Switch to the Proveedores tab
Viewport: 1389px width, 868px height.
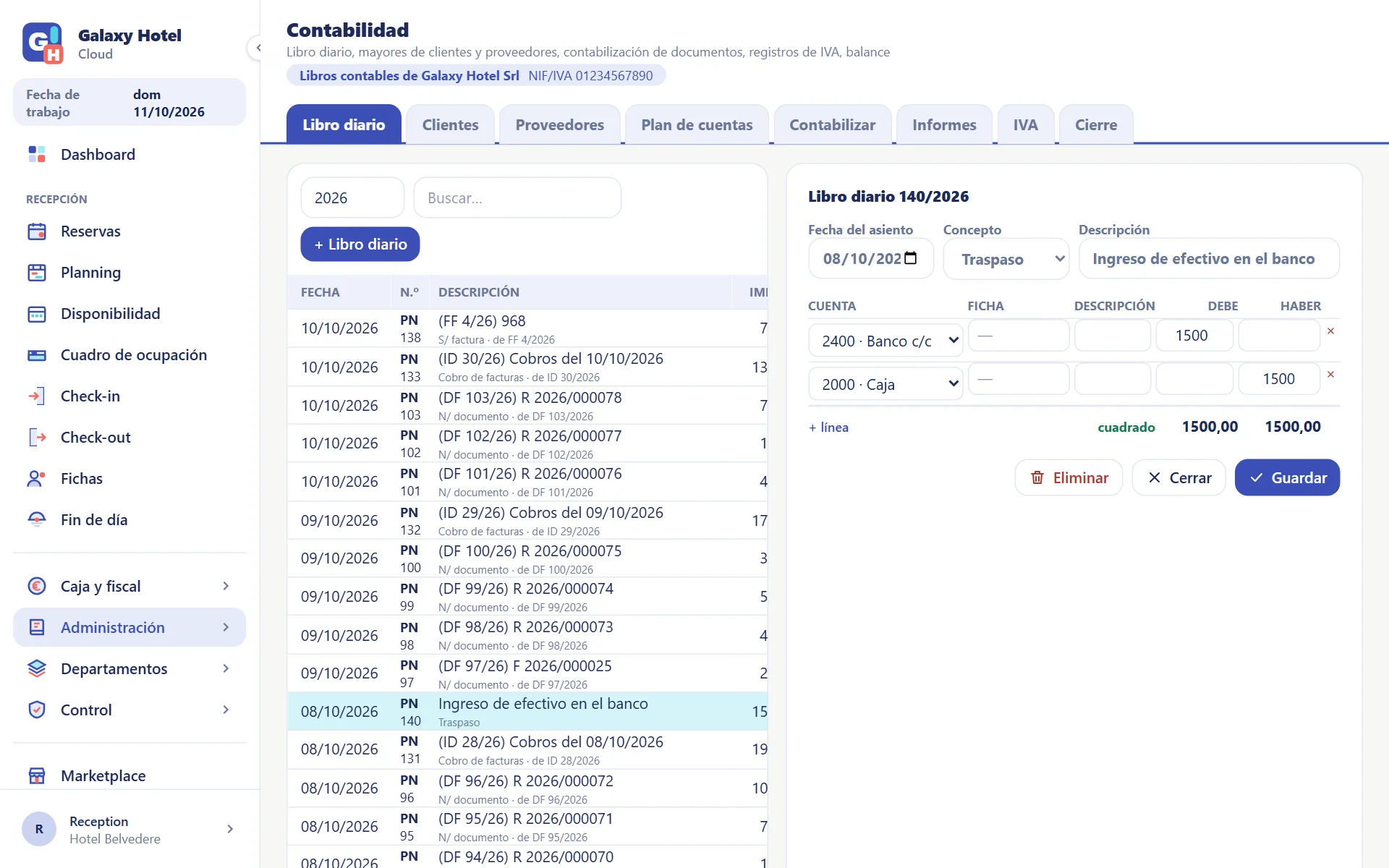click(559, 124)
